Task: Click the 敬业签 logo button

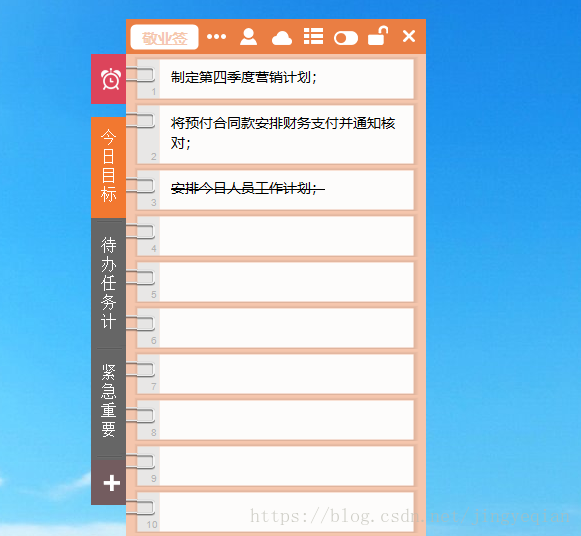Action: coord(165,37)
